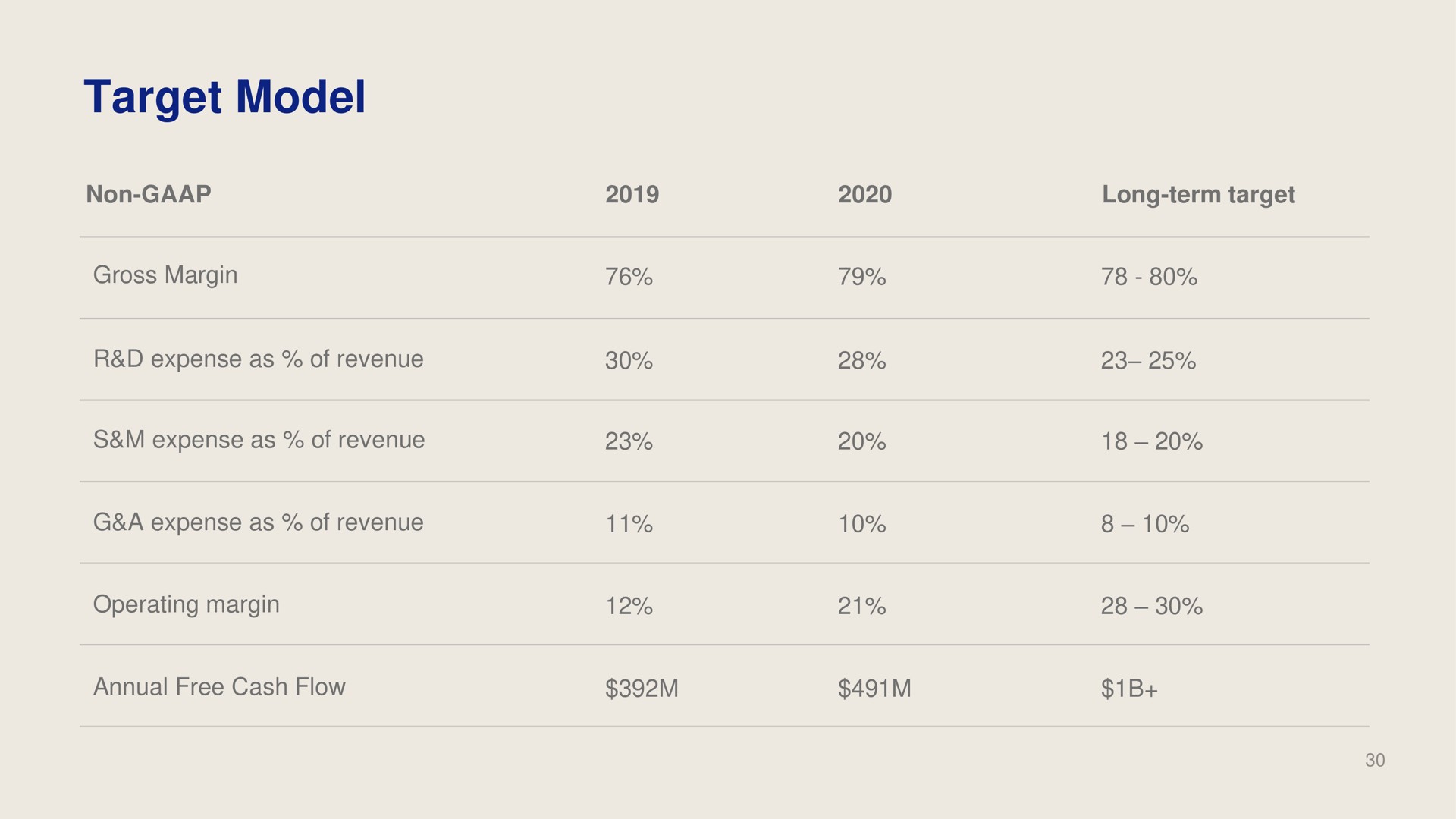Image resolution: width=1456 pixels, height=819 pixels.
Task: Click the $491M free cash flow value
Action: tap(874, 689)
